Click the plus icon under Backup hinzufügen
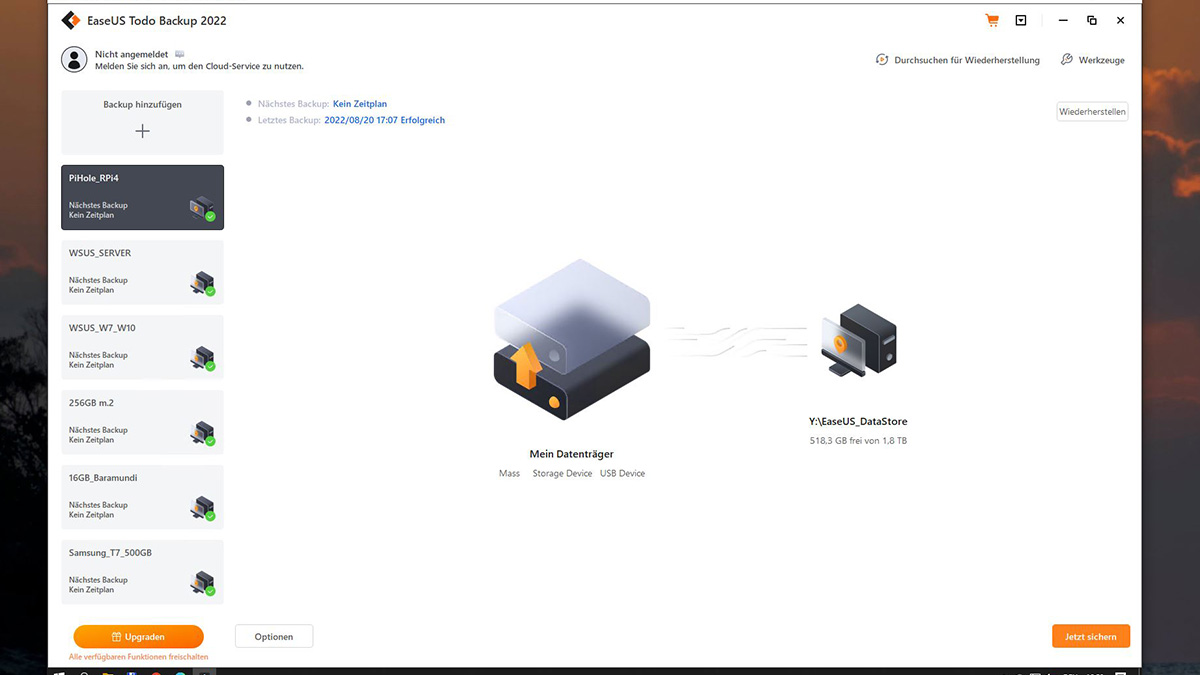Viewport: 1200px width, 675px height. 142,131
